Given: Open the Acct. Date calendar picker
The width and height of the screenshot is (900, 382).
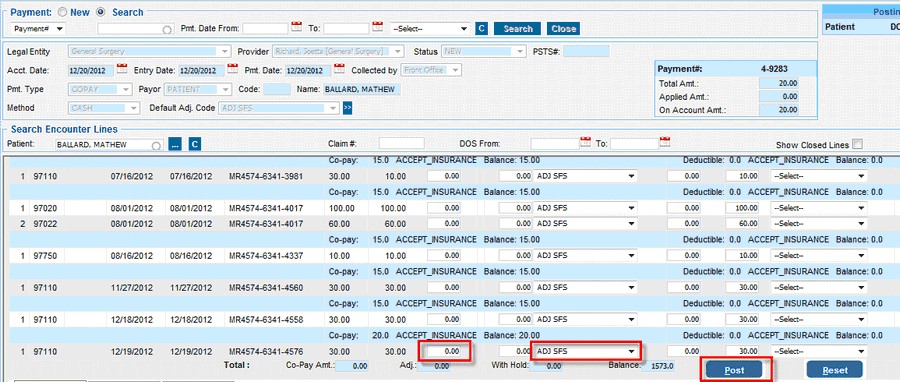Looking at the screenshot, I should (122, 69).
